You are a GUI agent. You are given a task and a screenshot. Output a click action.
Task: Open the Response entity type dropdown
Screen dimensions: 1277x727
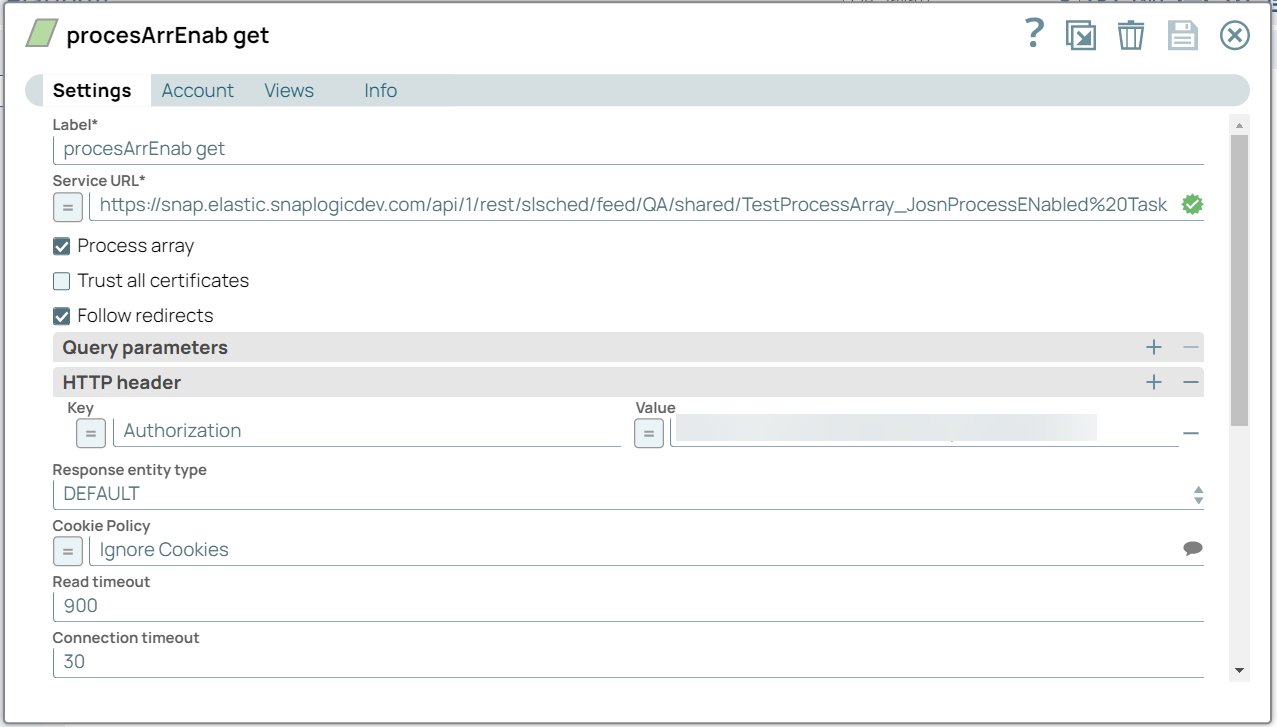click(x=1197, y=493)
